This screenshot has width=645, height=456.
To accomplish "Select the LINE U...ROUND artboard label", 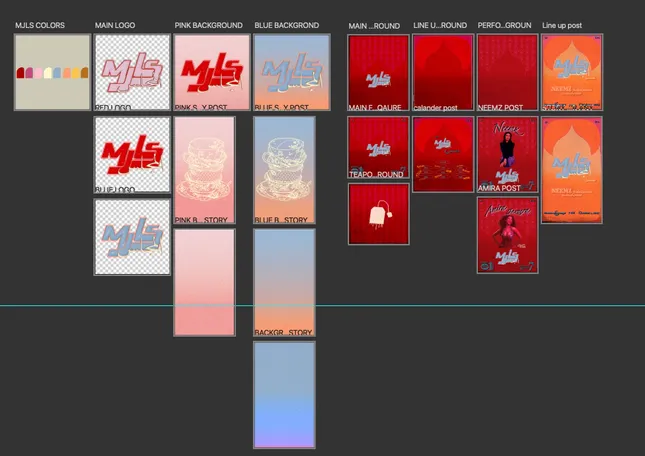I will [440, 25].
